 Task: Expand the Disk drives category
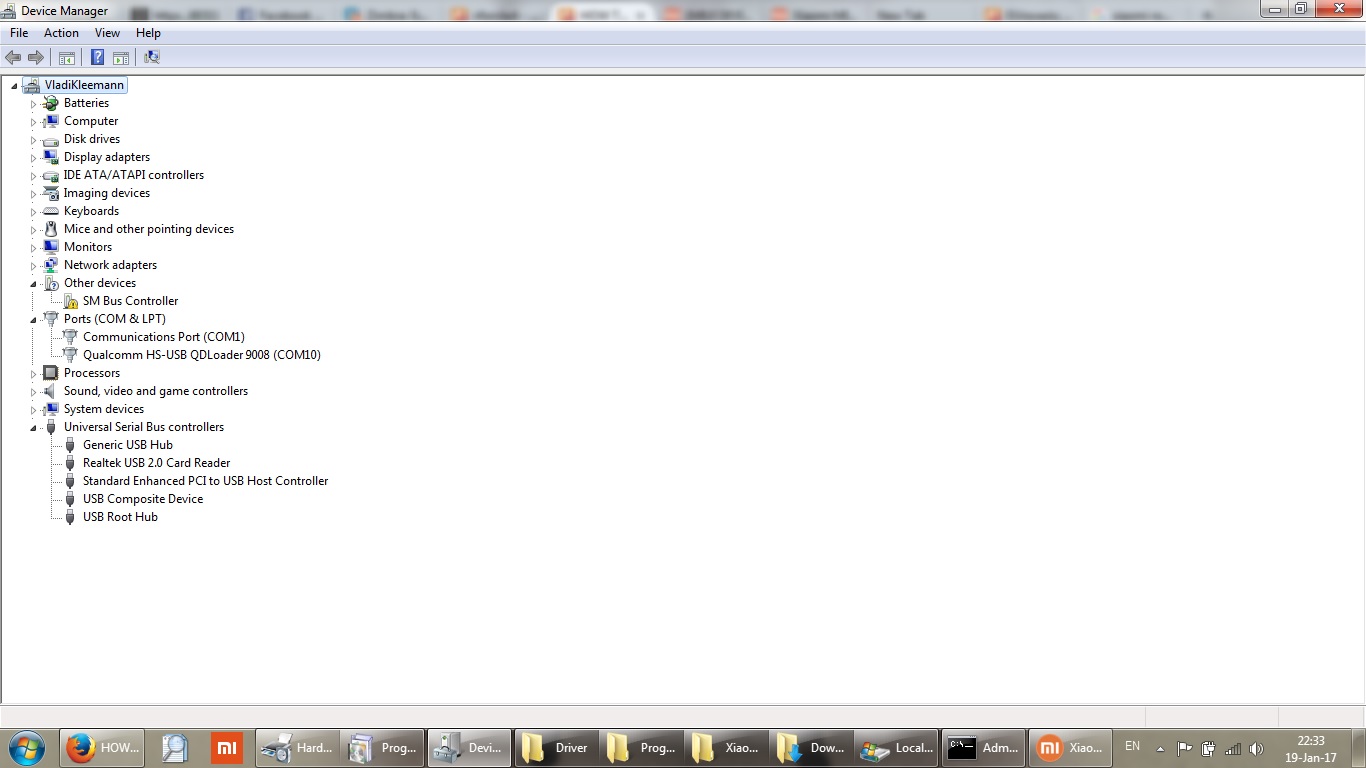33,140
